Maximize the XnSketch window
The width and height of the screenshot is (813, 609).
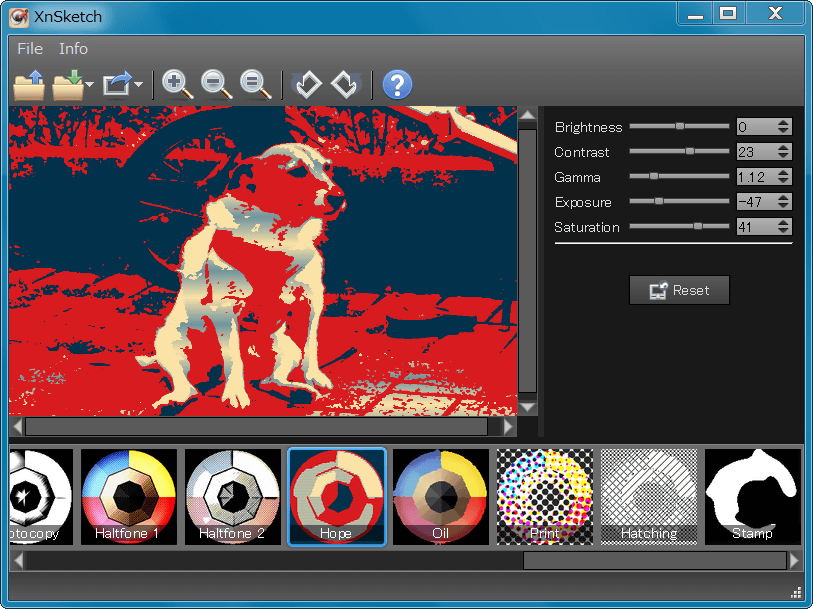727,14
